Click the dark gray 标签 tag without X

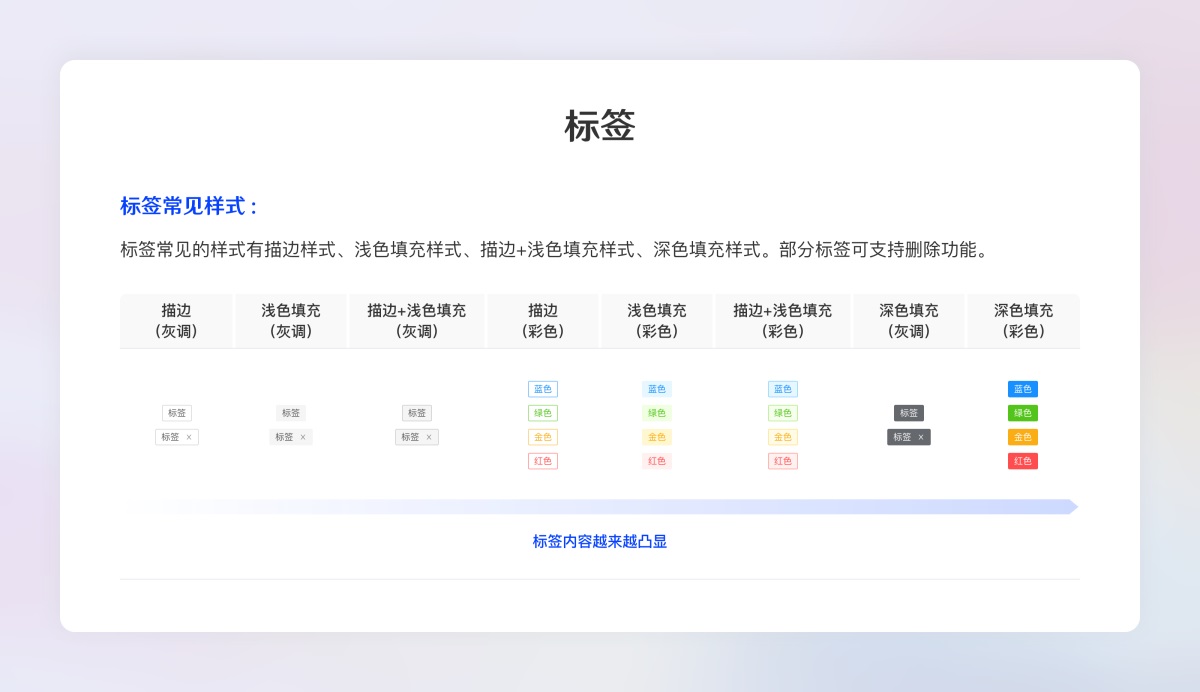point(908,413)
